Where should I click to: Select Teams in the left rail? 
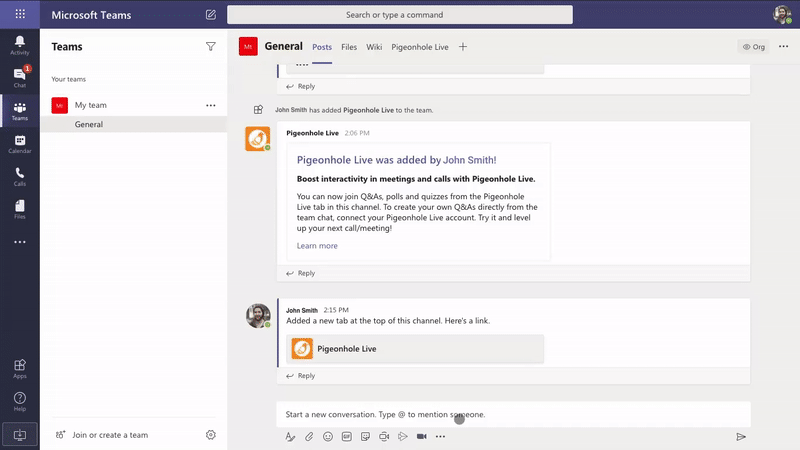20,111
